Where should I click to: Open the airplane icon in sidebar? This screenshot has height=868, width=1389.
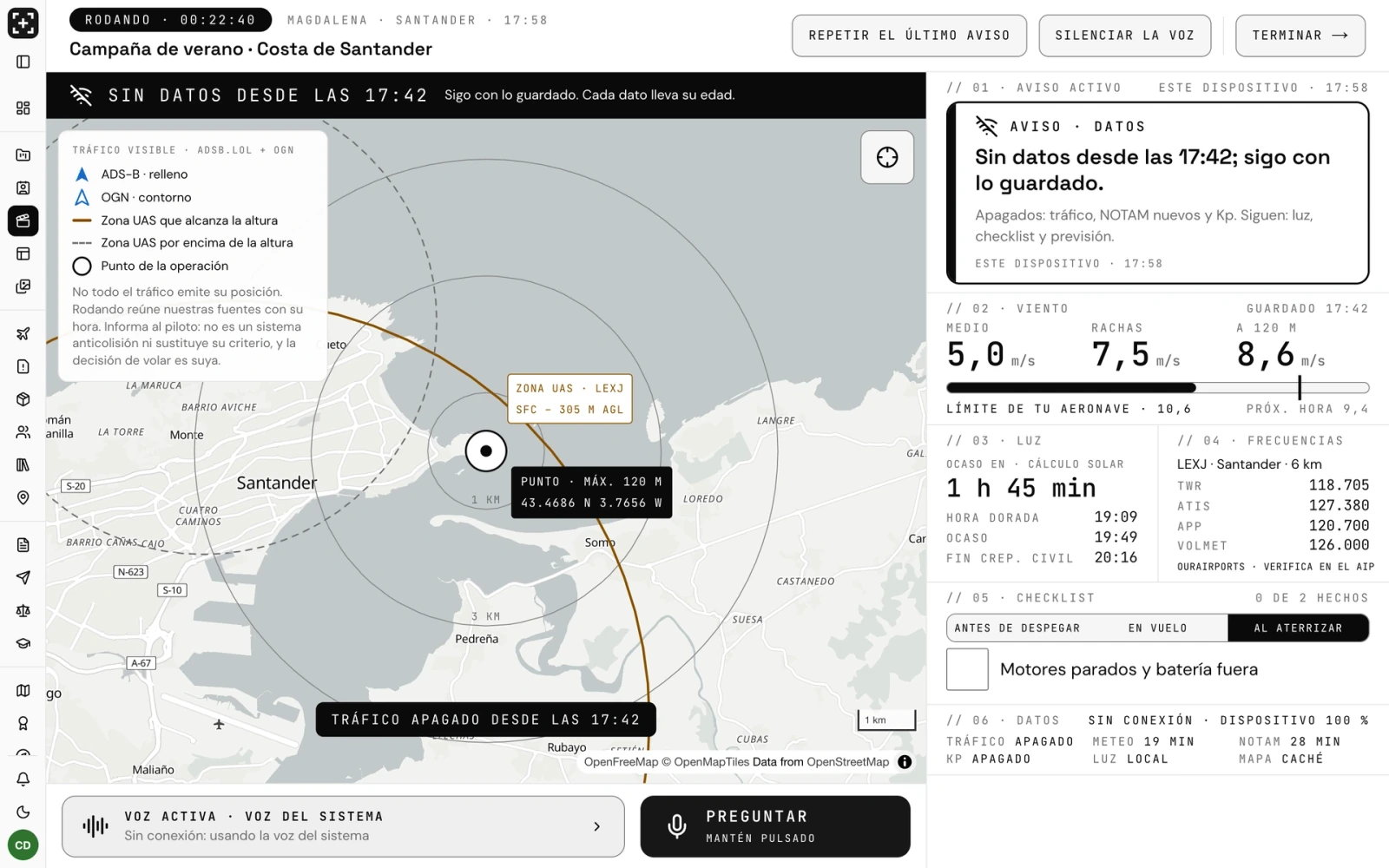[x=23, y=333]
